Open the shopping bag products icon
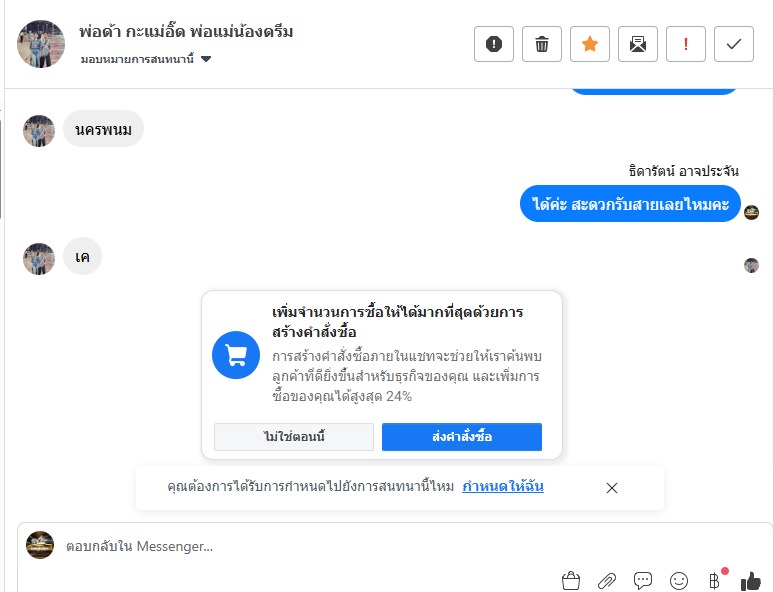This screenshot has height=592, width=773. 571,580
